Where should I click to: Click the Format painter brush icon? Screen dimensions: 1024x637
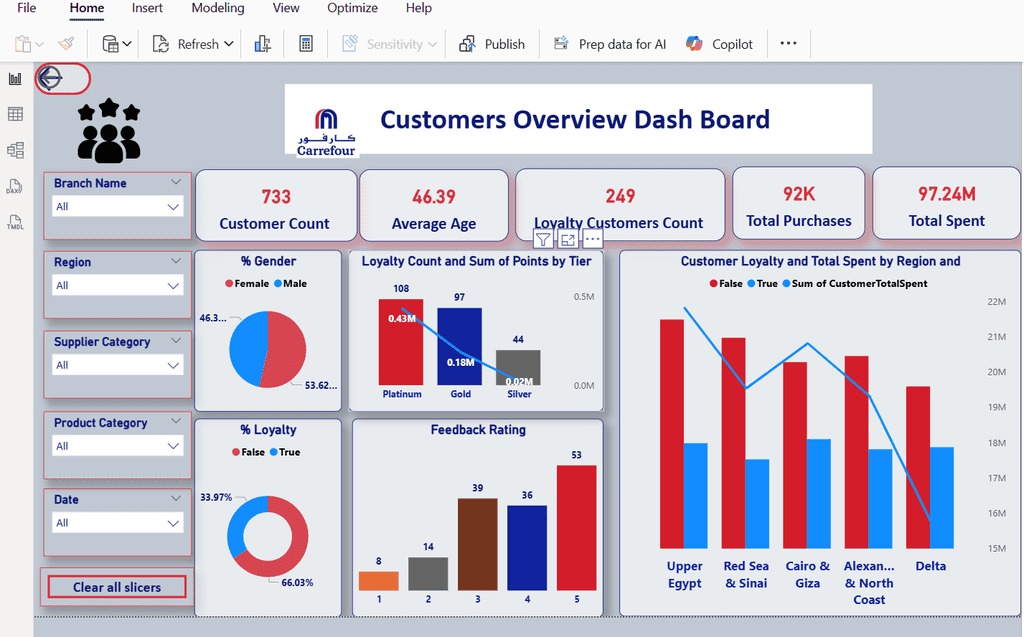pos(66,44)
